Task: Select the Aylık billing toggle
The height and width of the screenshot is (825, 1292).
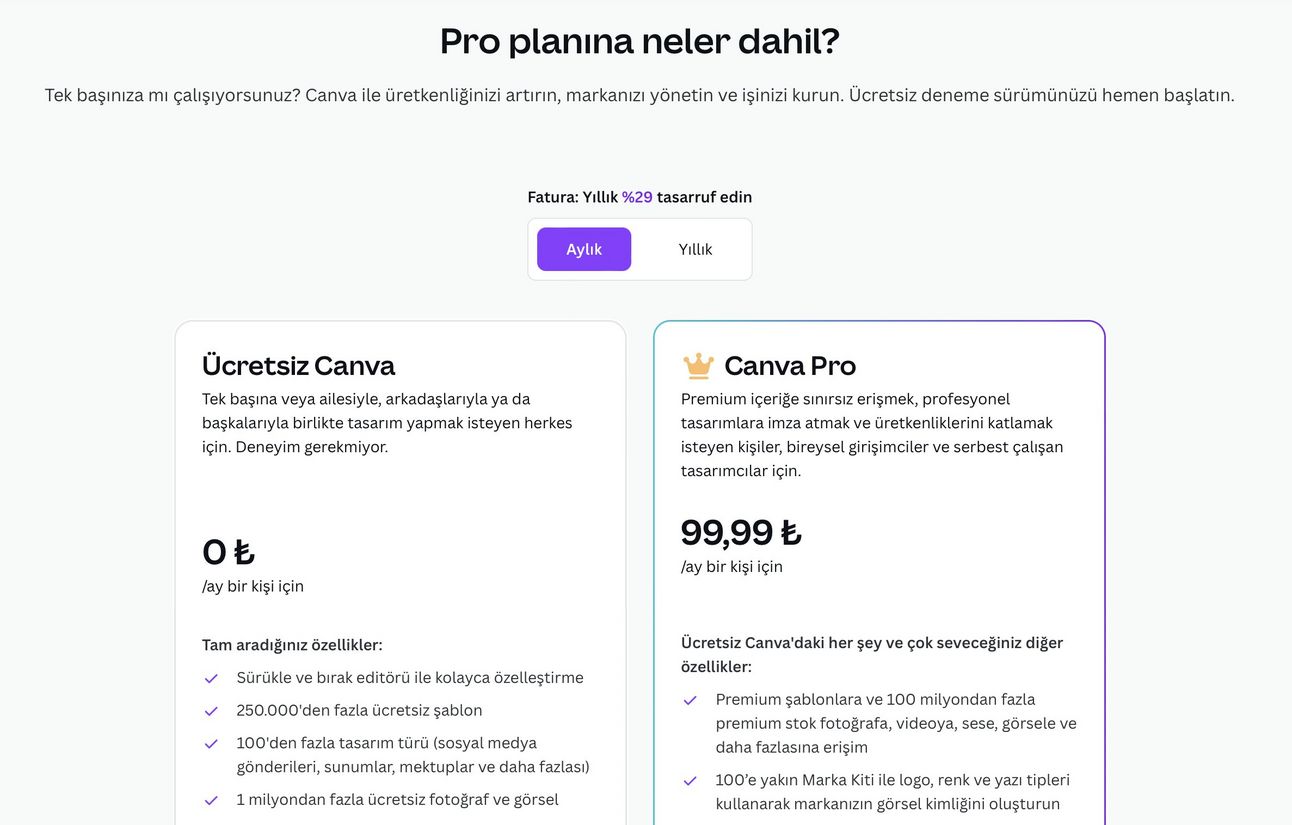Action: pos(584,249)
